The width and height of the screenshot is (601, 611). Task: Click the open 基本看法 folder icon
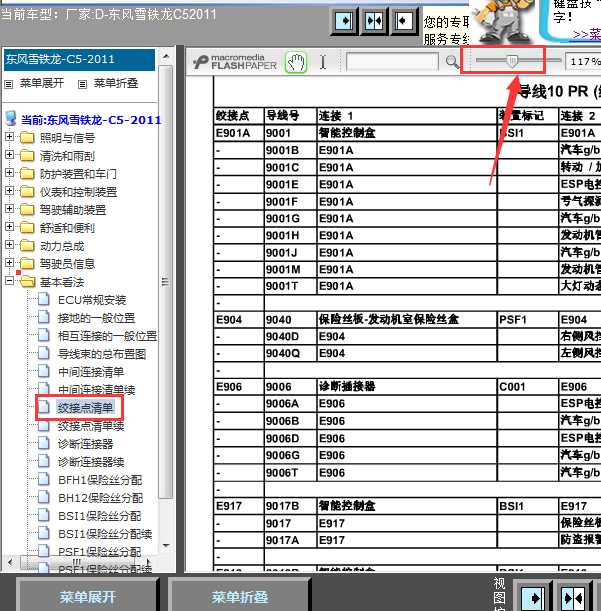27,281
